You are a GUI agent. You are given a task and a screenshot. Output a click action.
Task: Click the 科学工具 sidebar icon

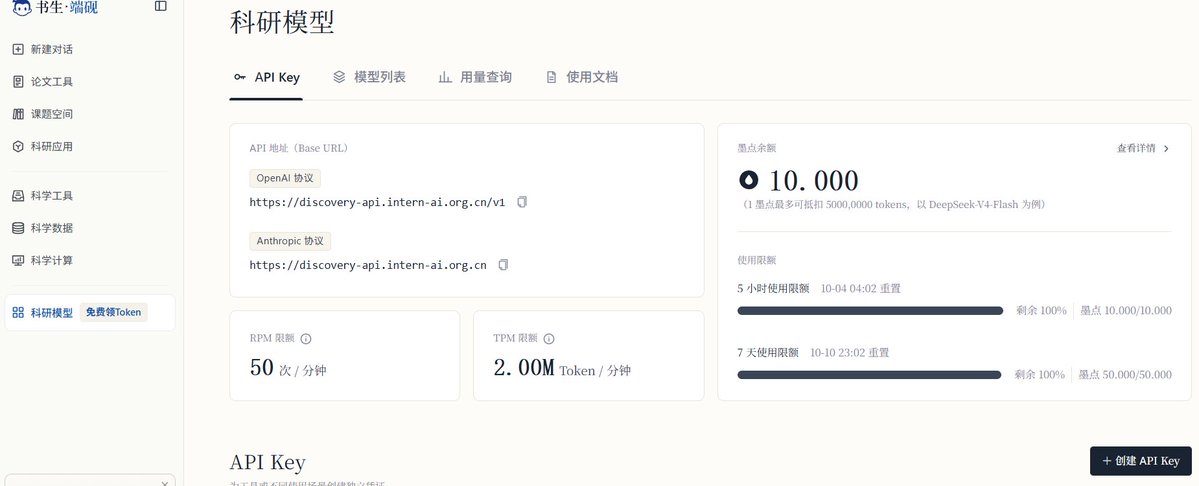18,196
